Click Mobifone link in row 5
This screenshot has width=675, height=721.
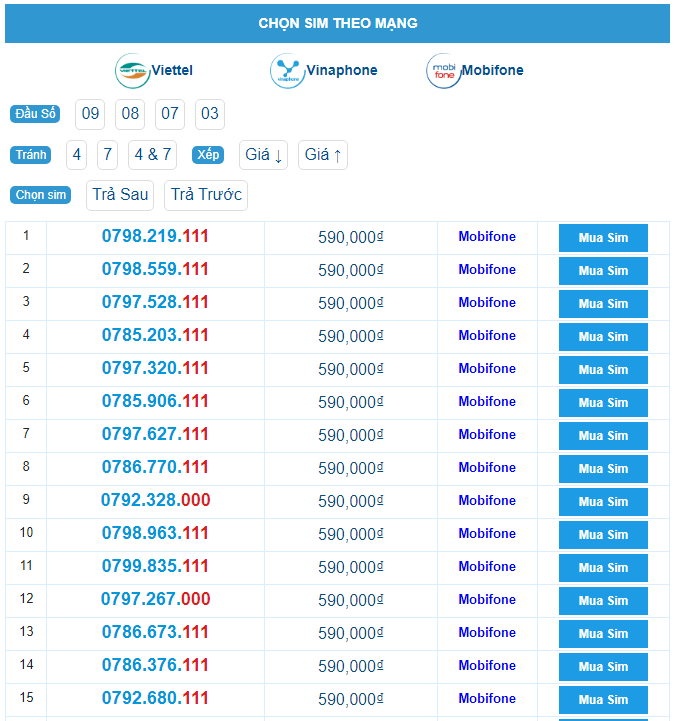tap(487, 369)
